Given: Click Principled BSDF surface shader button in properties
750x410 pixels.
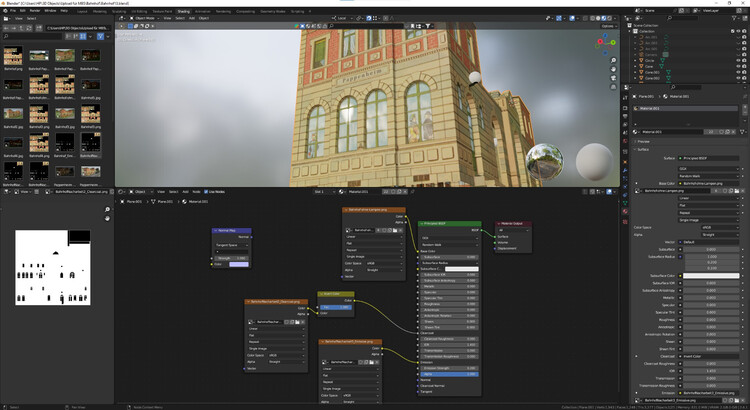Looking at the screenshot, I should tap(708, 158).
